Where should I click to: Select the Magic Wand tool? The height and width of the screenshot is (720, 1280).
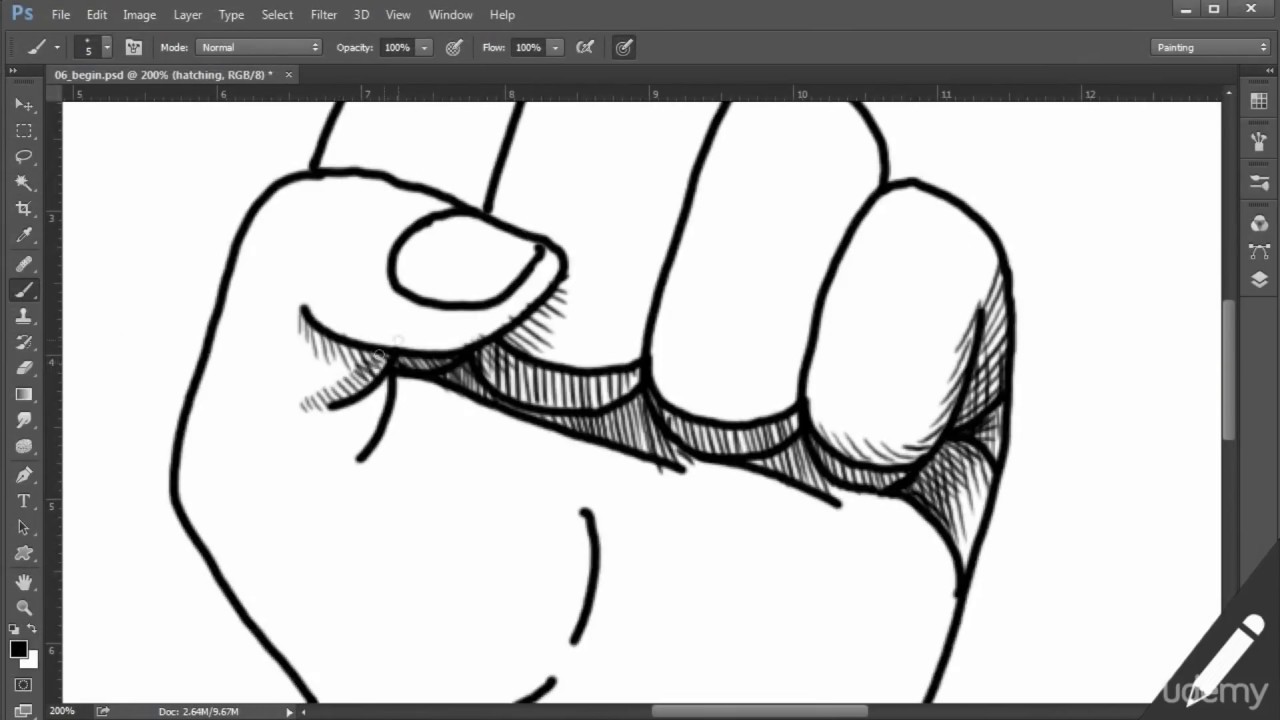coord(24,183)
